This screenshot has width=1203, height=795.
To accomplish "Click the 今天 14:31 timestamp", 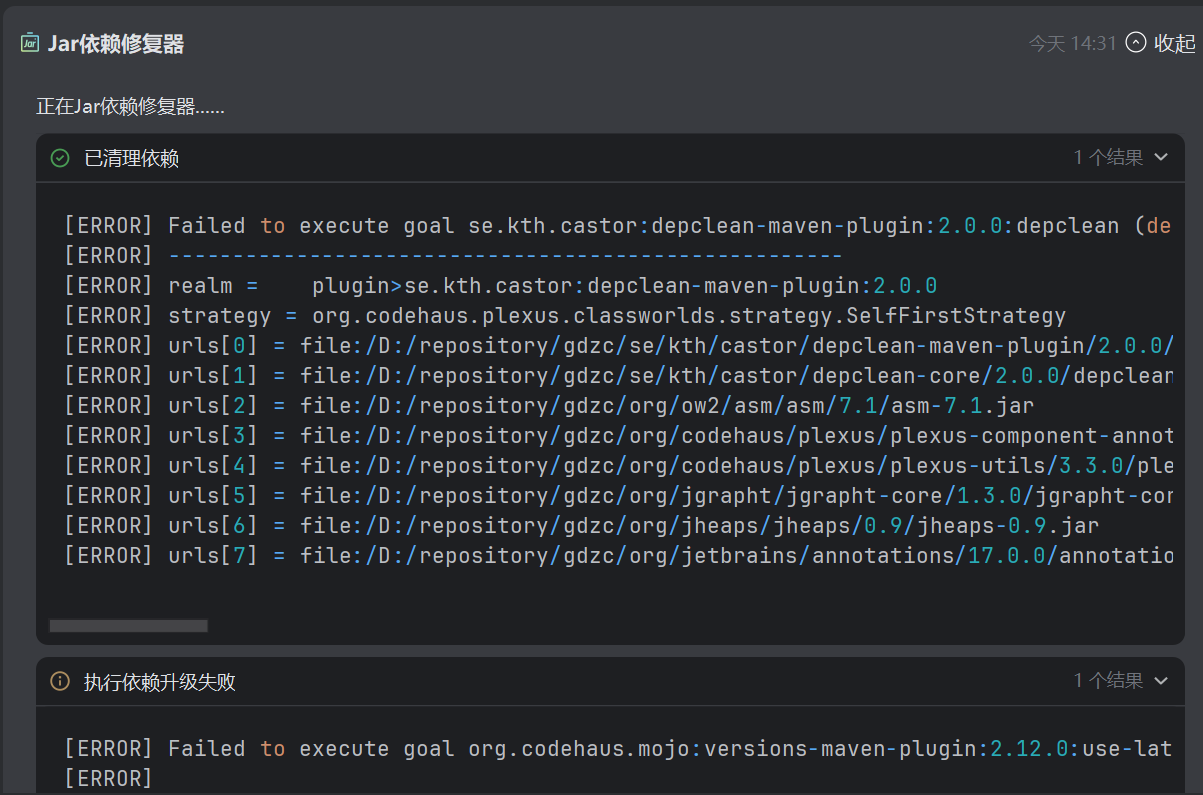I will click(1072, 43).
